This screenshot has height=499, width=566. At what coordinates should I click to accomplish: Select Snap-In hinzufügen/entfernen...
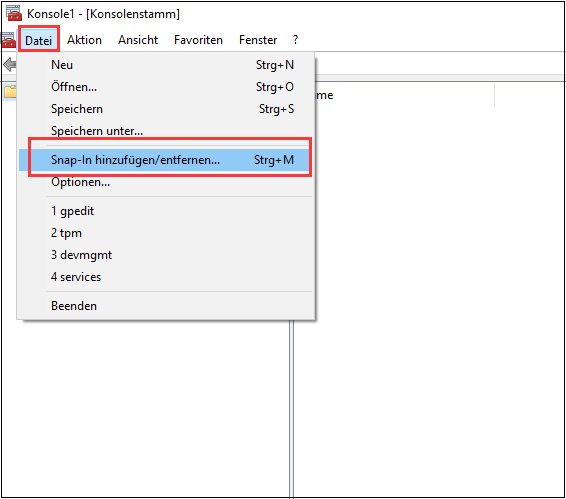click(166, 160)
